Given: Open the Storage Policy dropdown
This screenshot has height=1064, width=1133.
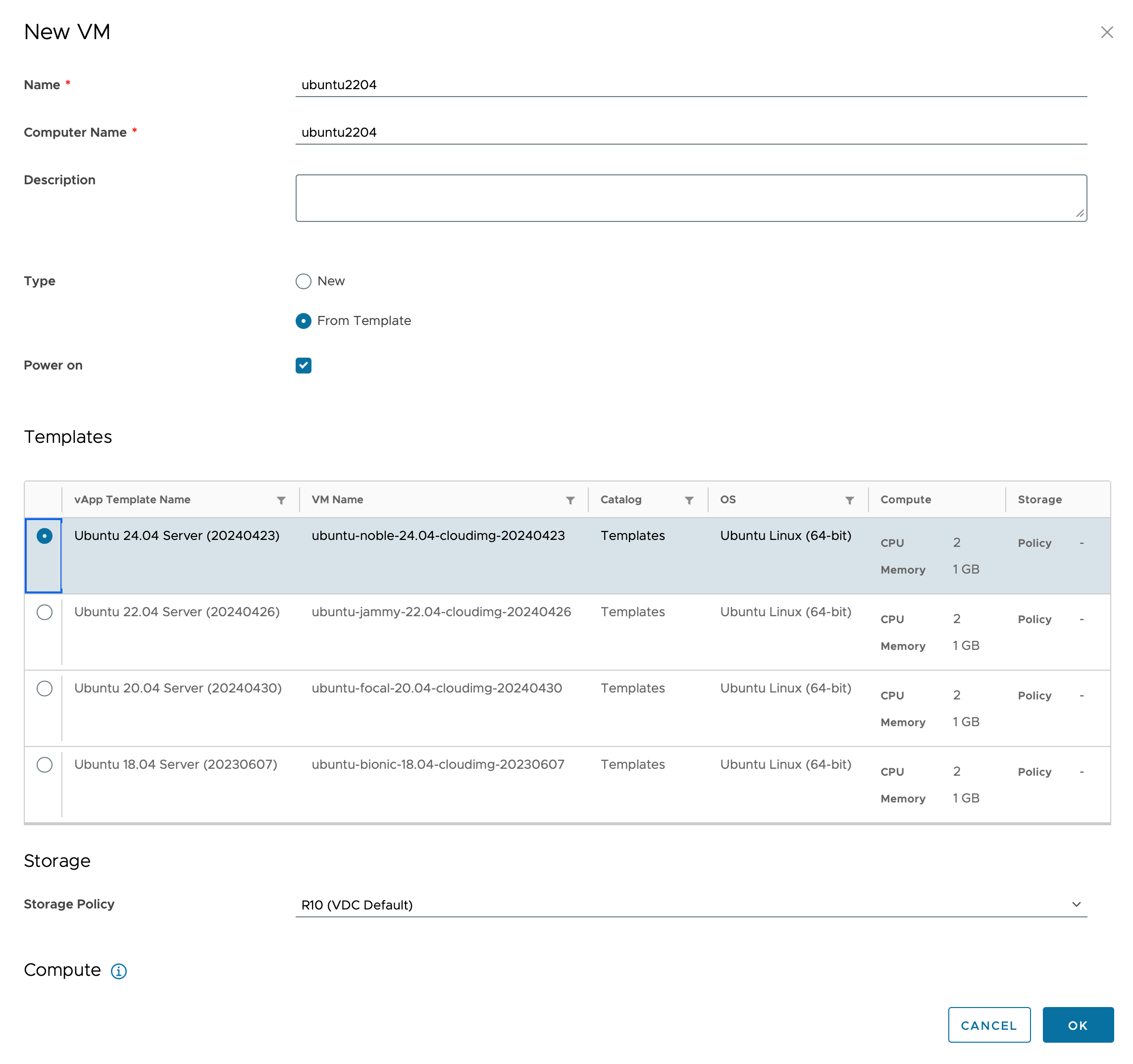Looking at the screenshot, I should tap(691, 904).
